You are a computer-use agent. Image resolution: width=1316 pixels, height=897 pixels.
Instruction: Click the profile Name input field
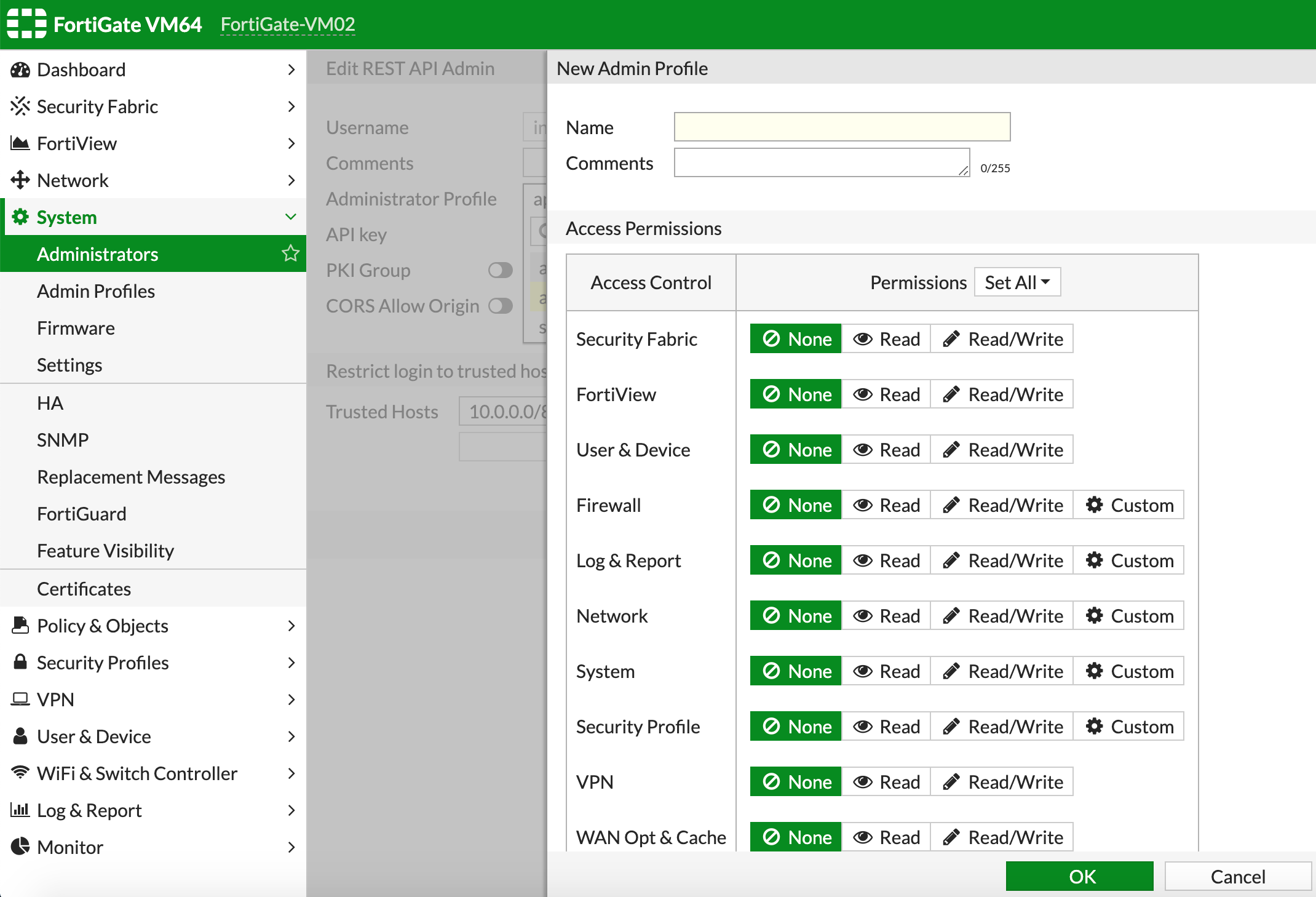842,127
